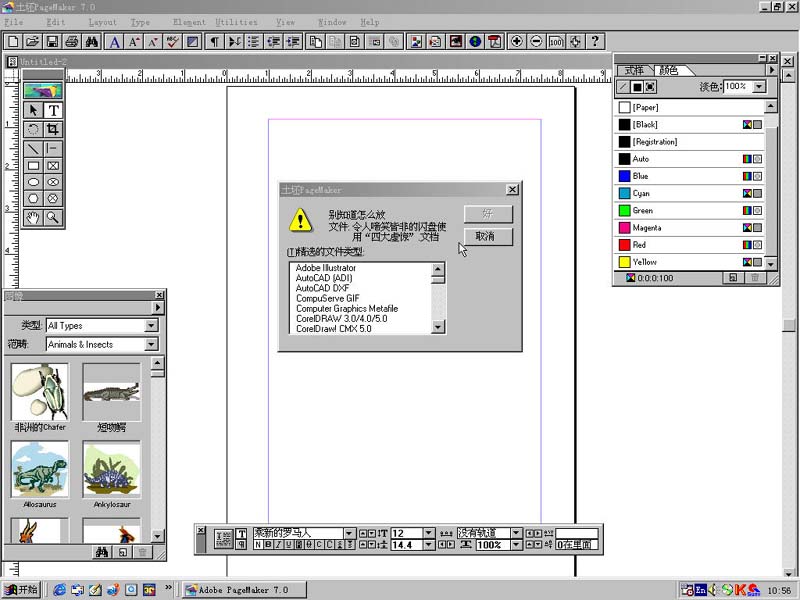Toggle Bold in the control palette
800x600 pixels.
coord(268,545)
